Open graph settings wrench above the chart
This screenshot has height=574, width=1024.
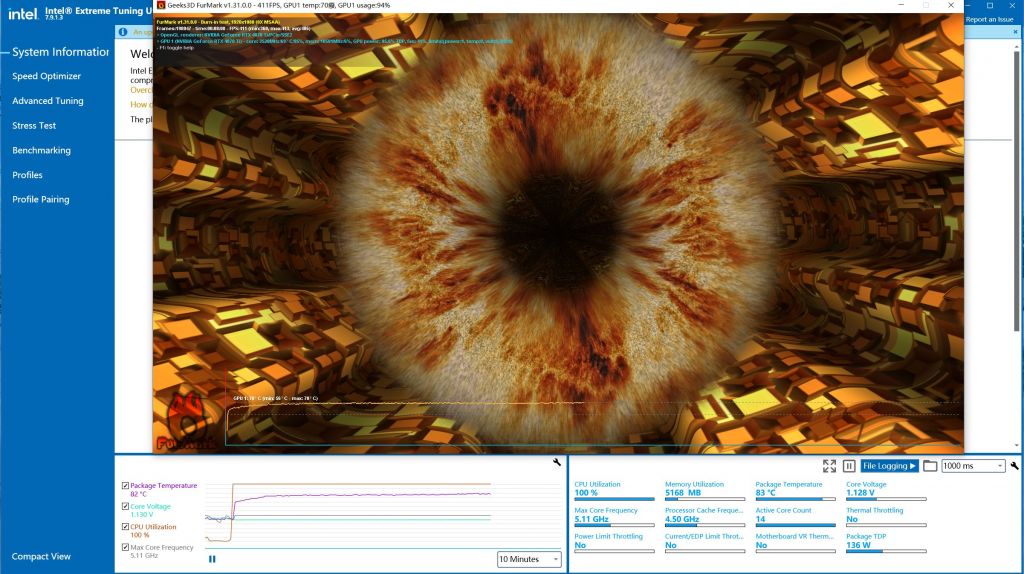pos(556,462)
